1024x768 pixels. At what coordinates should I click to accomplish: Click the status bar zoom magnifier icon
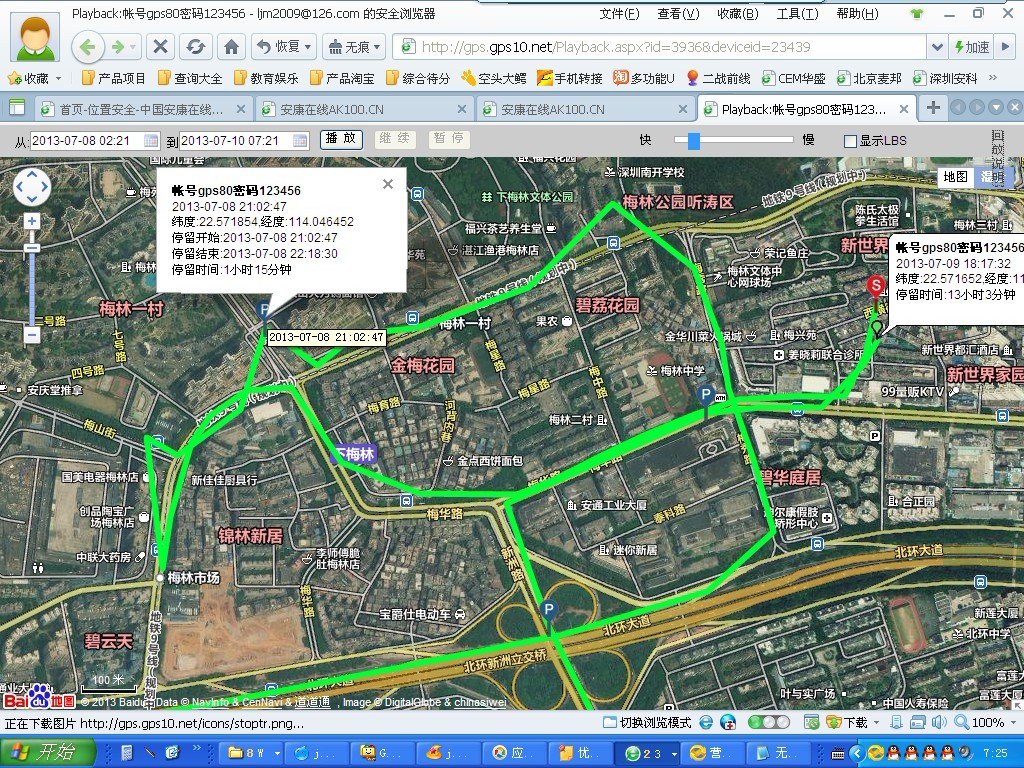[961, 722]
